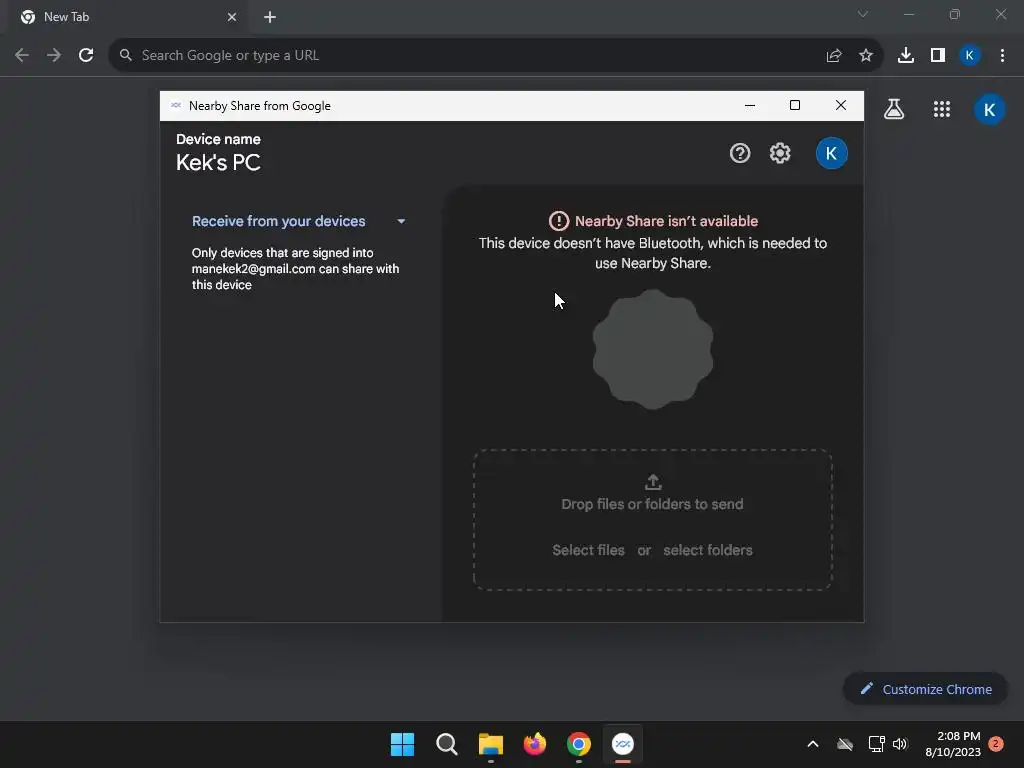Screen dimensions: 1024x768
Task: Open the notification badge showing 2
Action: 996,744
